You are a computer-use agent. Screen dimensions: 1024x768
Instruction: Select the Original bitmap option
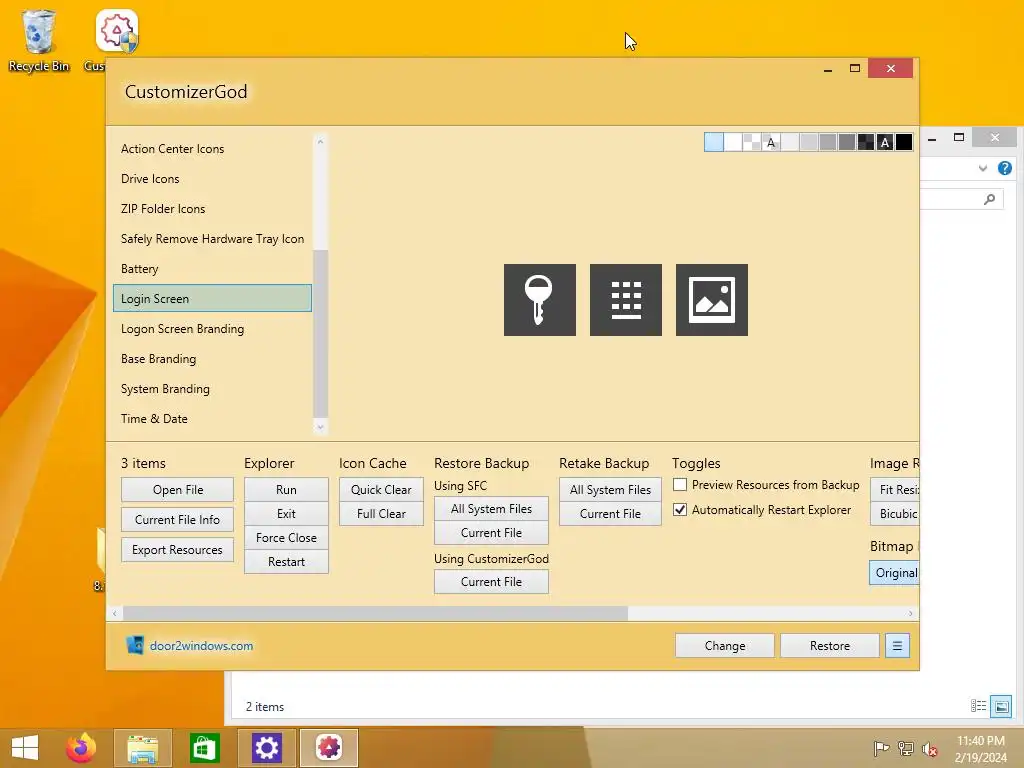895,573
